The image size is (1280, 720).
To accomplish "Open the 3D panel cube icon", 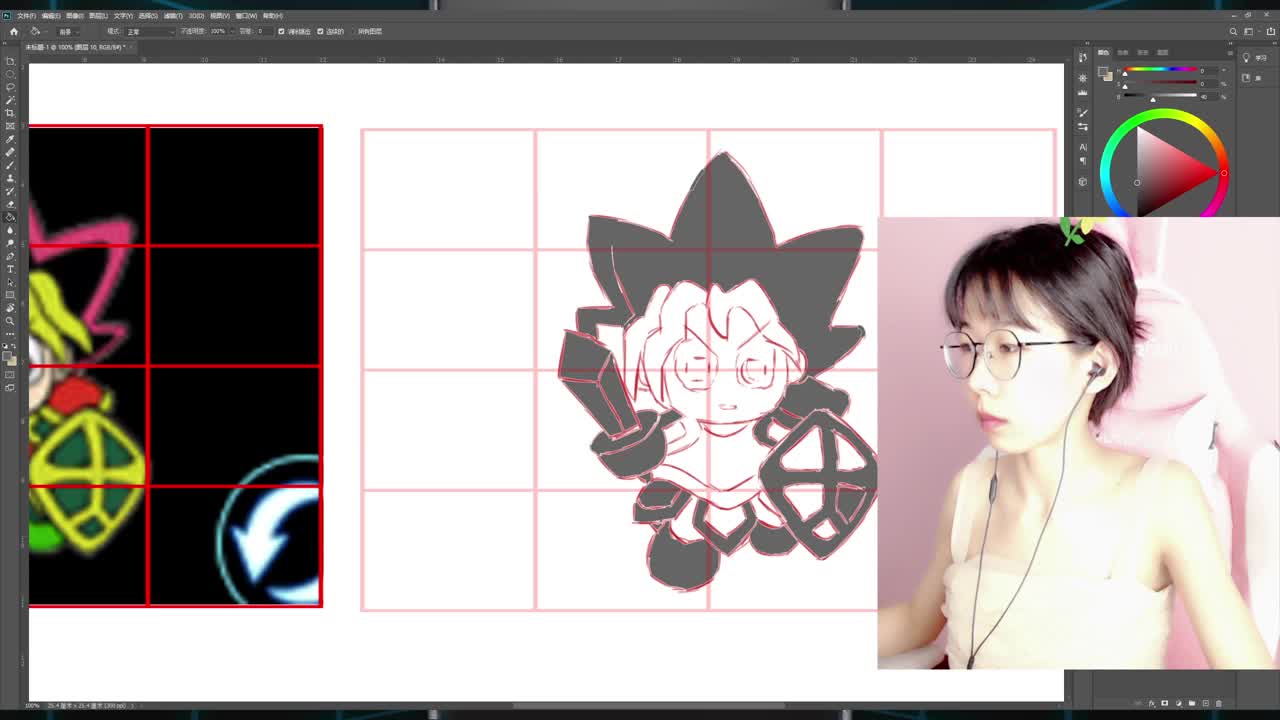I will [x=1083, y=182].
